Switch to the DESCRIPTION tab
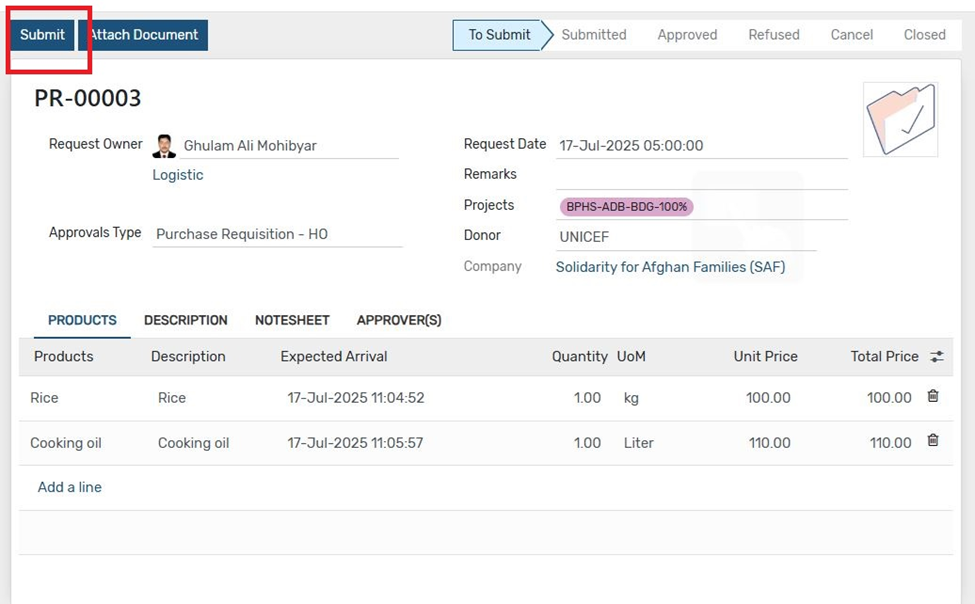 tap(186, 320)
